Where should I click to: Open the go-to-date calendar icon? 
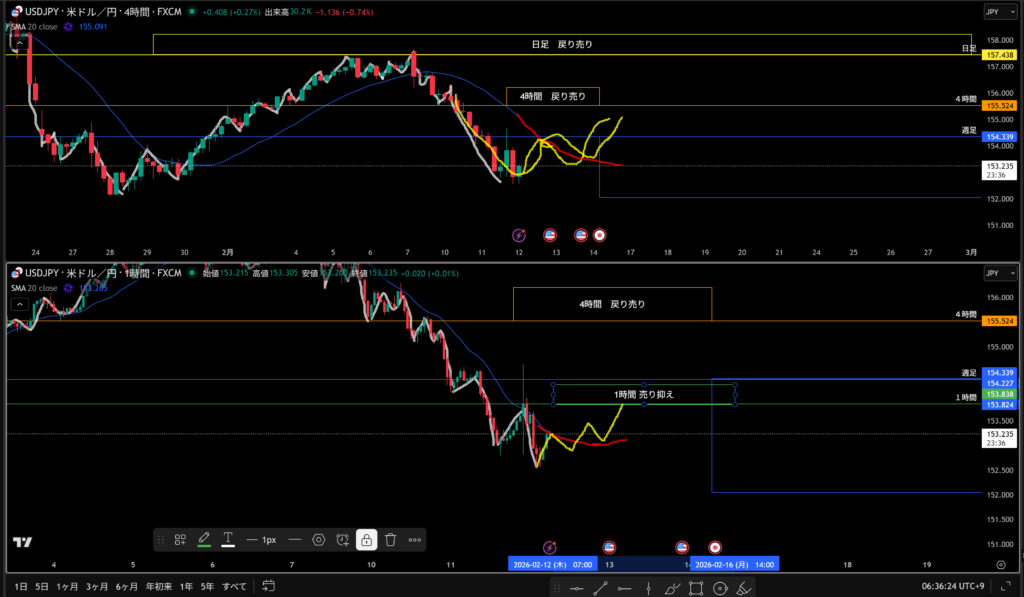[268, 586]
